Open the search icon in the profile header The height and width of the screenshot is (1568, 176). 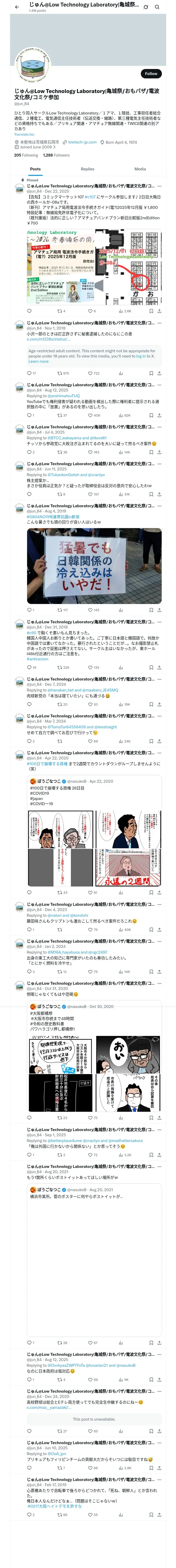click(157, 7)
